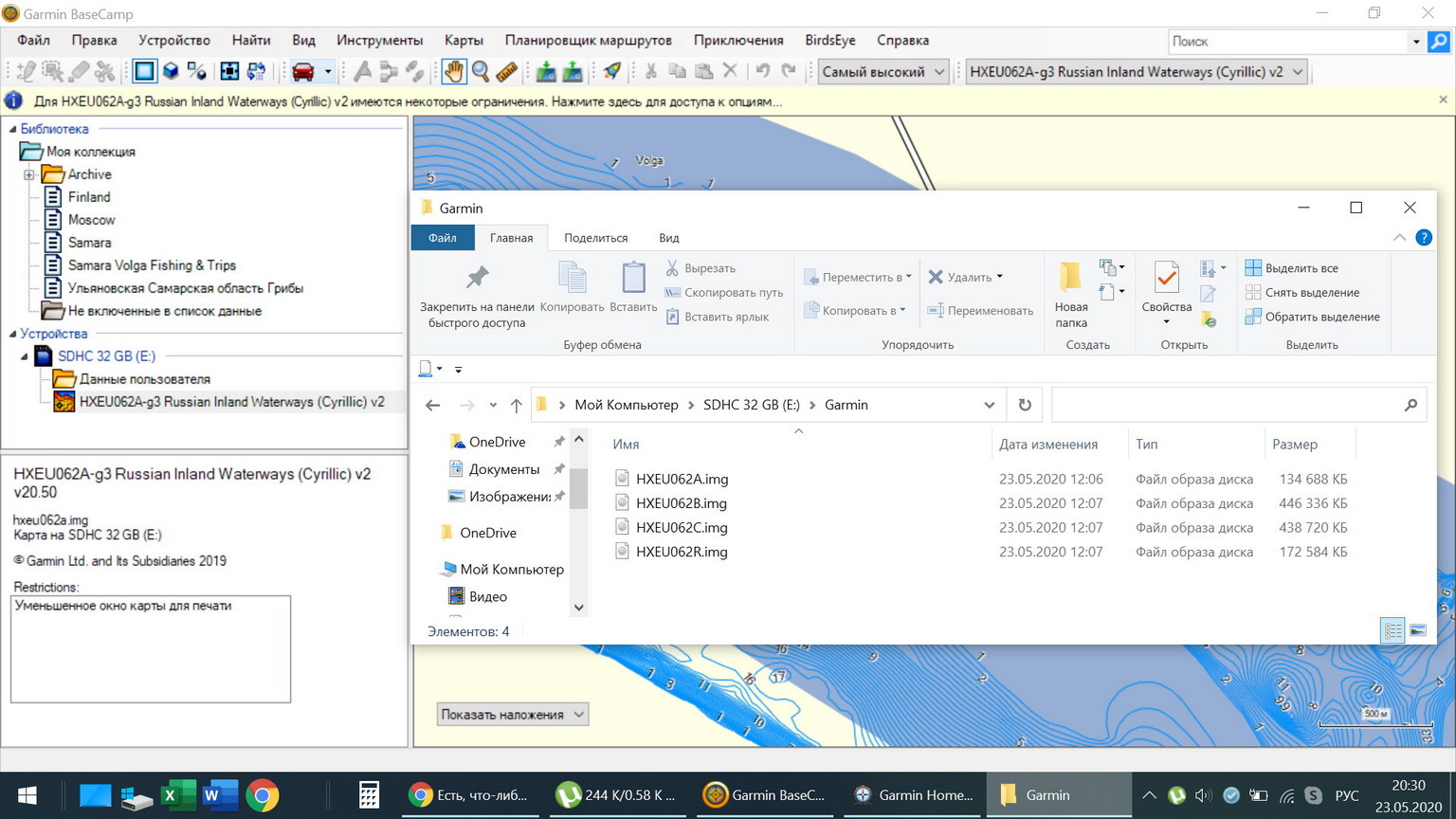1456x819 pixels.
Task: Open the Планировщик маршрутов menu
Action: [x=589, y=40]
